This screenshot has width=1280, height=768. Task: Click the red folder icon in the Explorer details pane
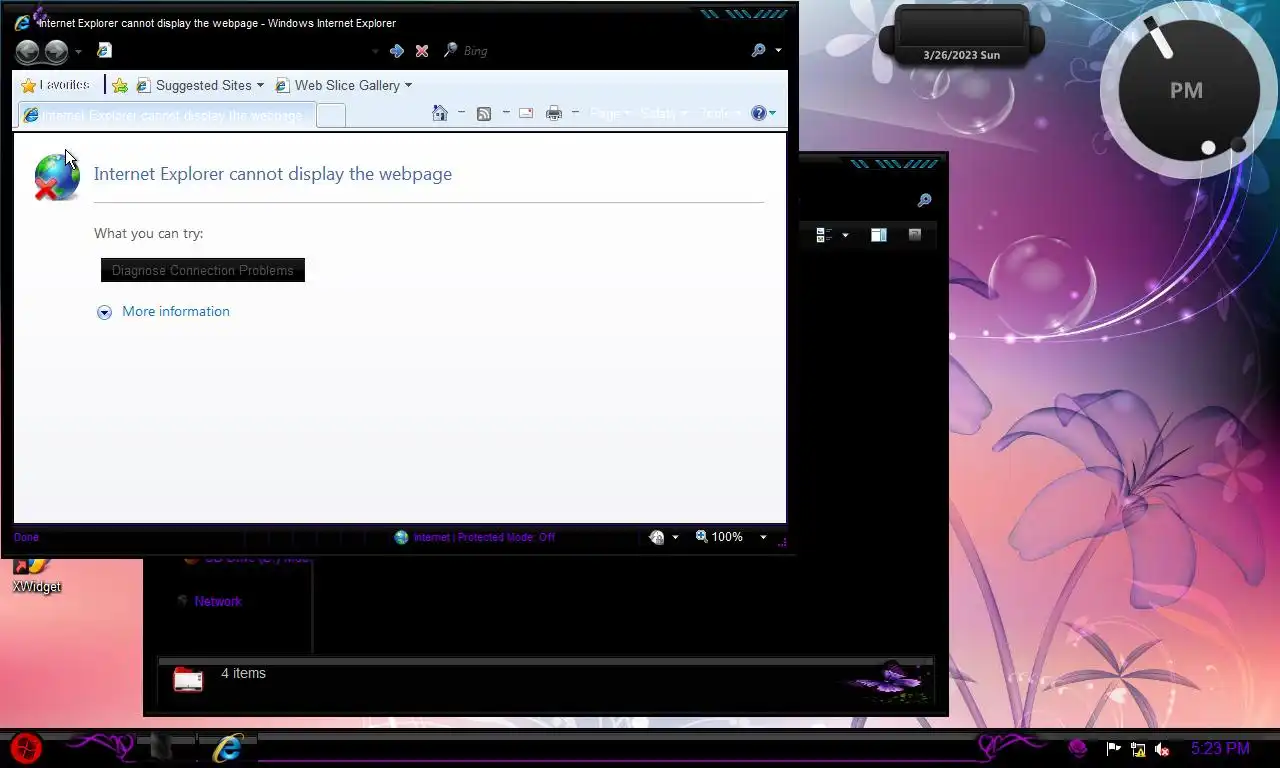click(188, 680)
